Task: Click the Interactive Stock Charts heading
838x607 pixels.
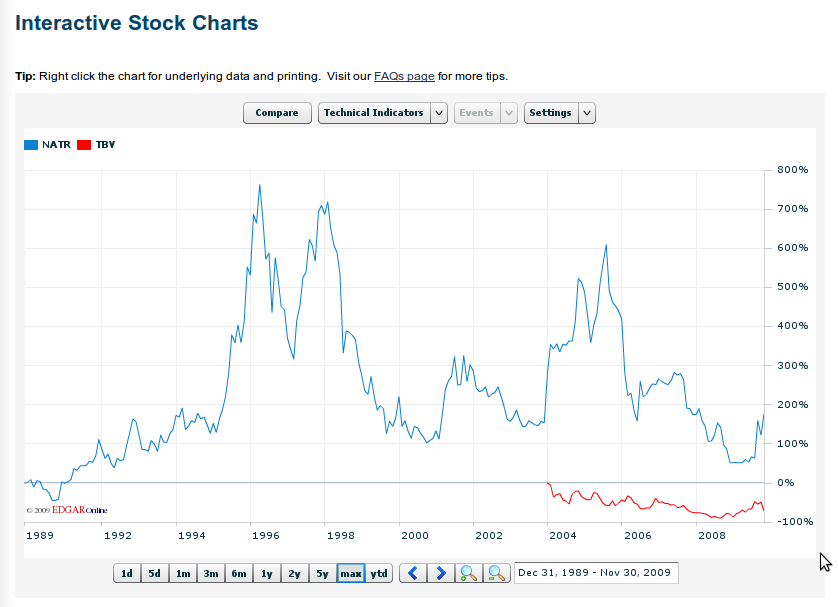Action: 137,23
